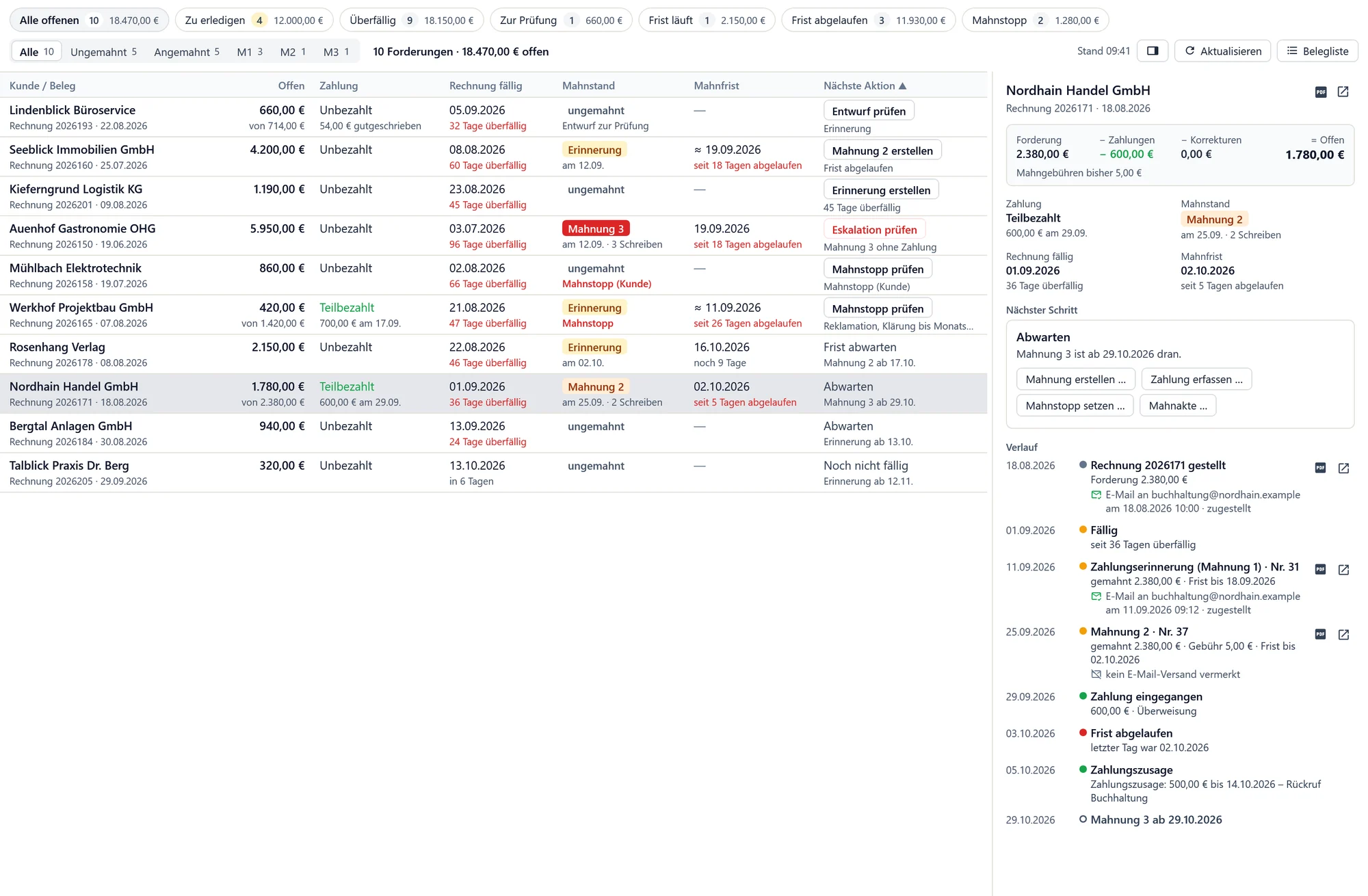The width and height of the screenshot is (1368, 896).
Task: Select the Zu erledigen filter chip
Action: tap(254, 21)
